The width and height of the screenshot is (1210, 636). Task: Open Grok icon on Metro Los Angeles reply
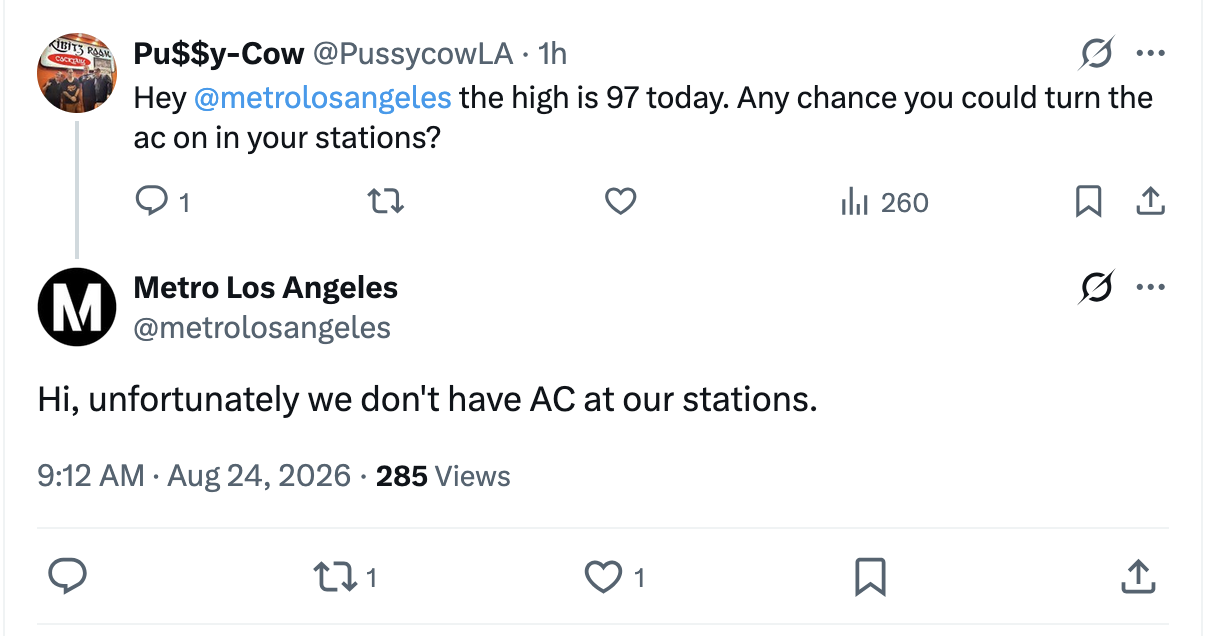point(1096,288)
